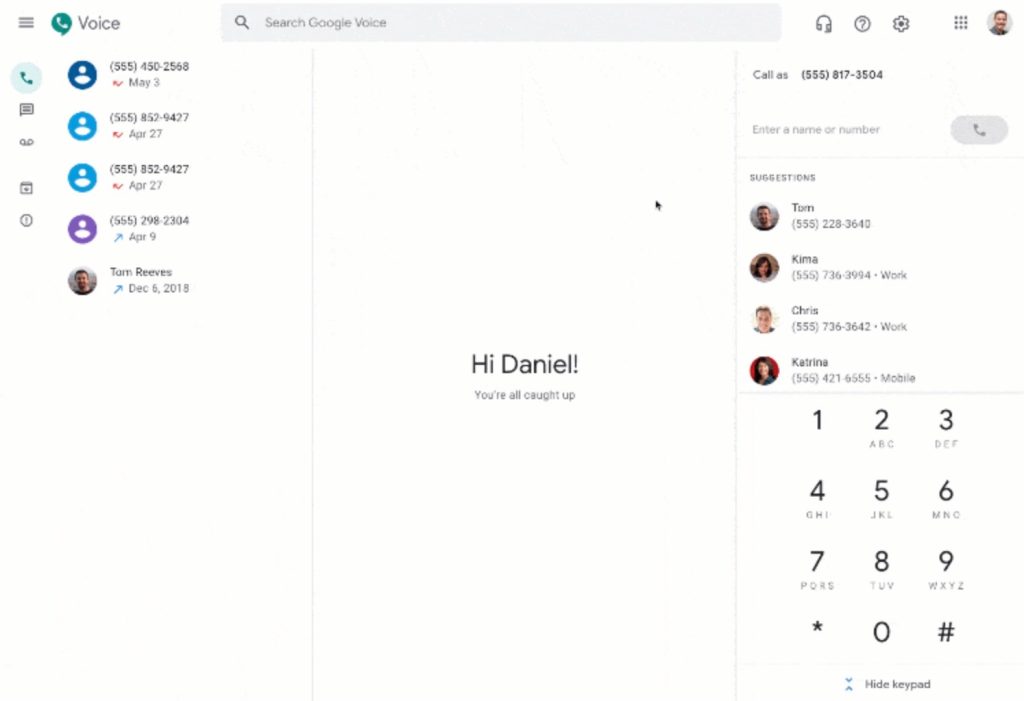The image size is (1024, 701).
Task: Open the Voicemail icon in sidebar
Action: point(26,142)
